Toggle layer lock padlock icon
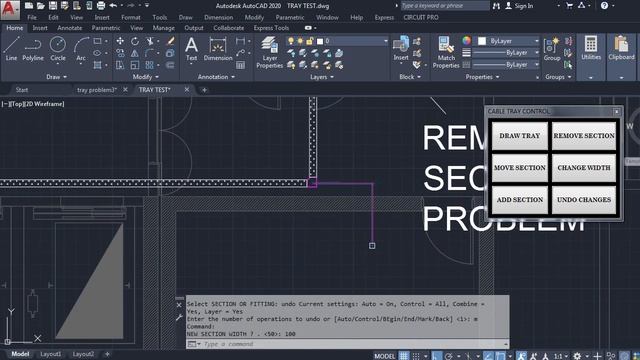This screenshot has width=640, height=360. click(310, 41)
